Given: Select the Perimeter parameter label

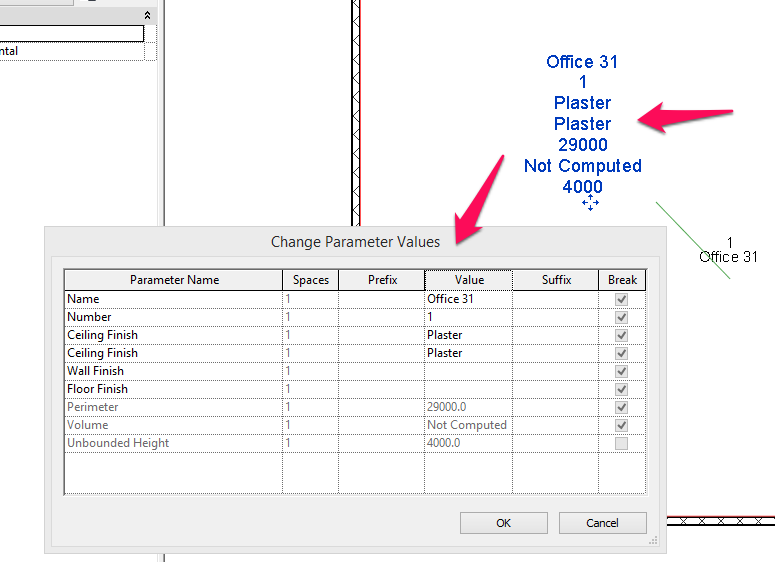Looking at the screenshot, I should [92, 407].
